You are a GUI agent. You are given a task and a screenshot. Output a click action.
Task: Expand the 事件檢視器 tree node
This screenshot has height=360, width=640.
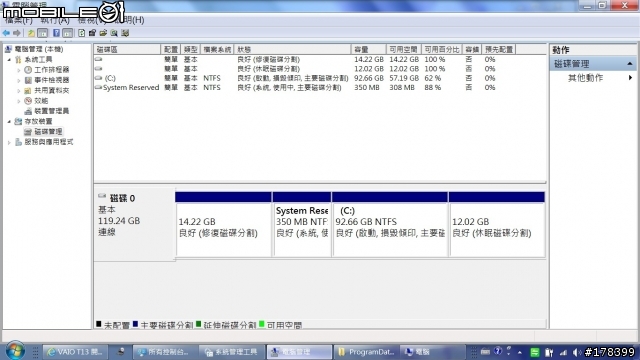click(x=19, y=80)
